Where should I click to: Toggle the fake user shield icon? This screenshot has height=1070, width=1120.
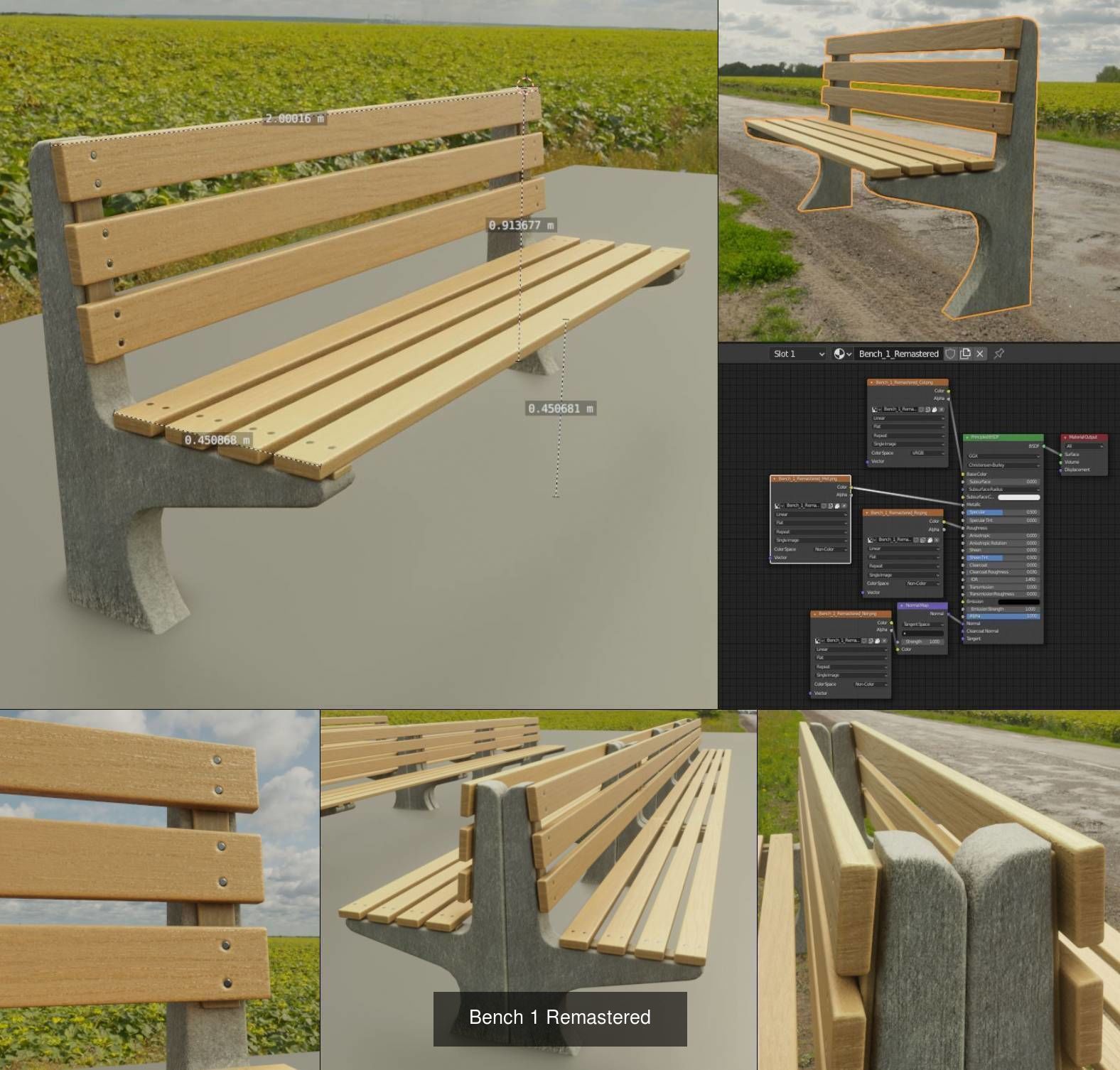(950, 353)
